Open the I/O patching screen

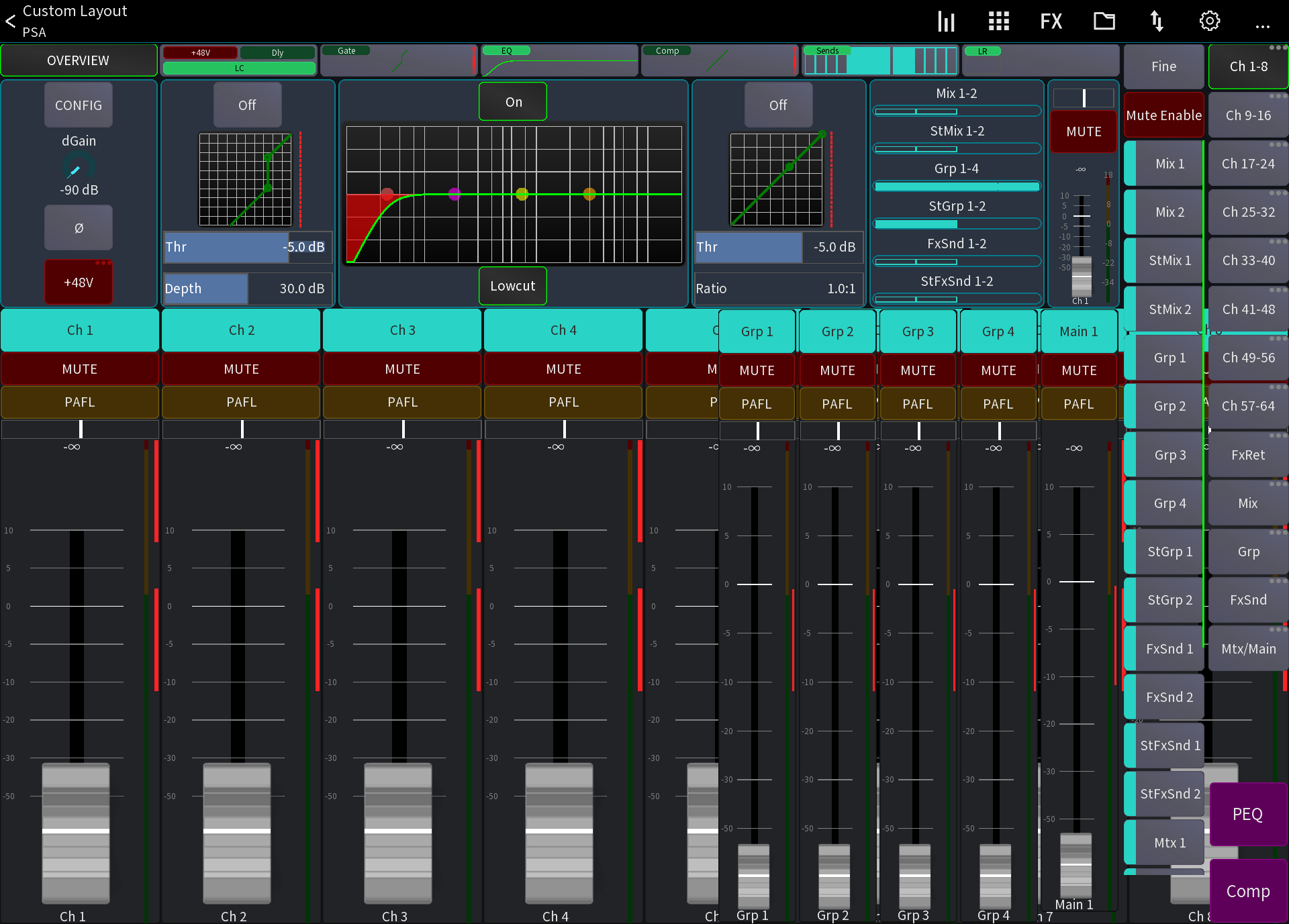coord(1157,21)
